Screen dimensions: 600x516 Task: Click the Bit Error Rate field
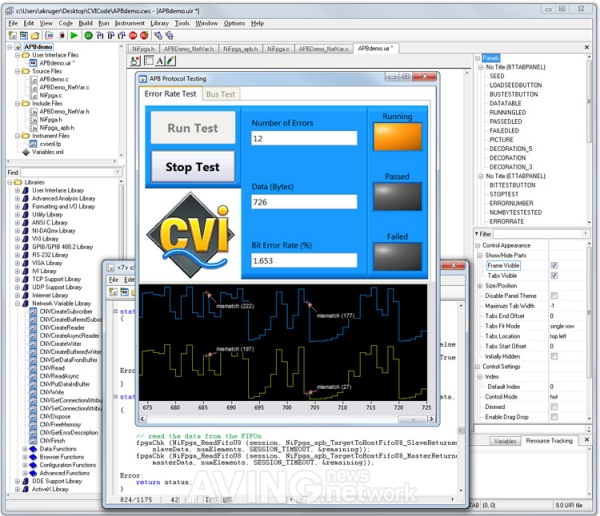tap(304, 261)
